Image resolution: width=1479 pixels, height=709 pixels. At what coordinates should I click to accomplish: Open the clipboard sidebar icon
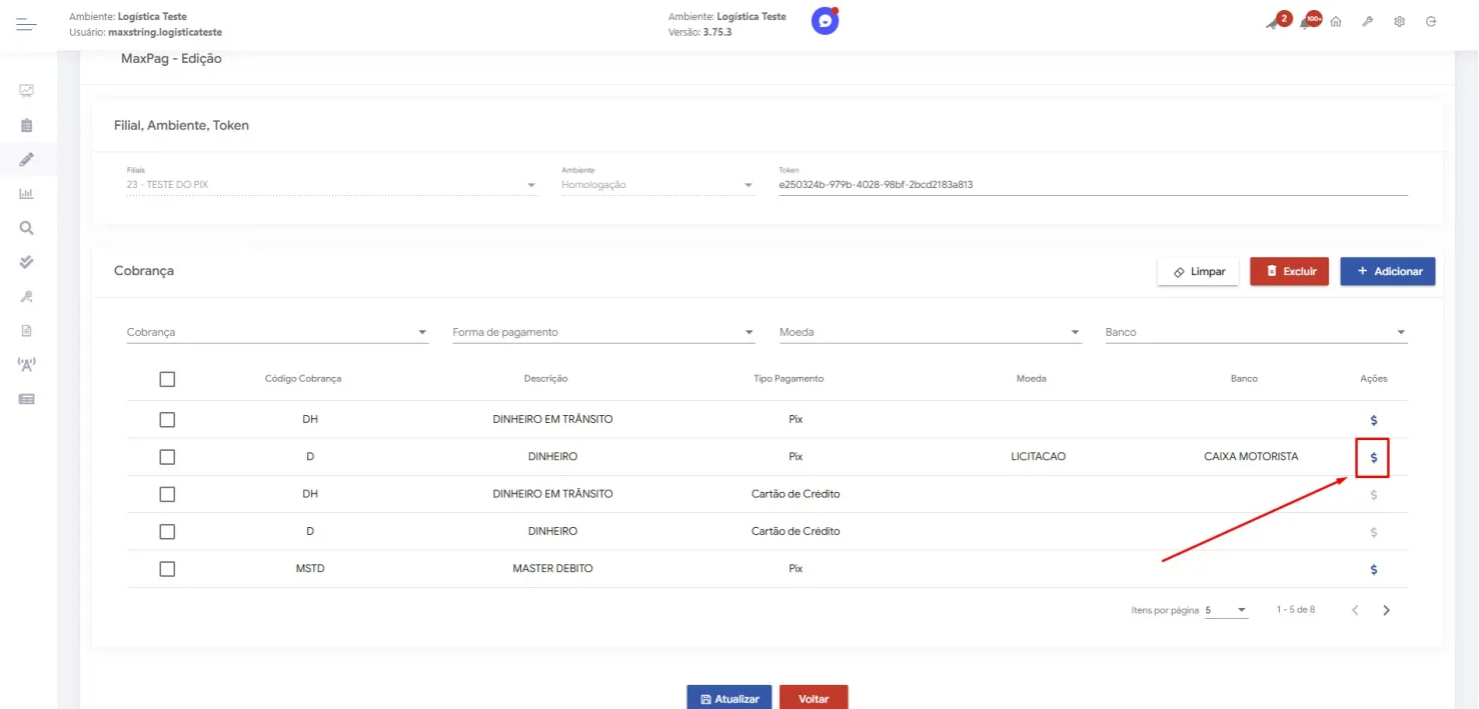coord(27,125)
